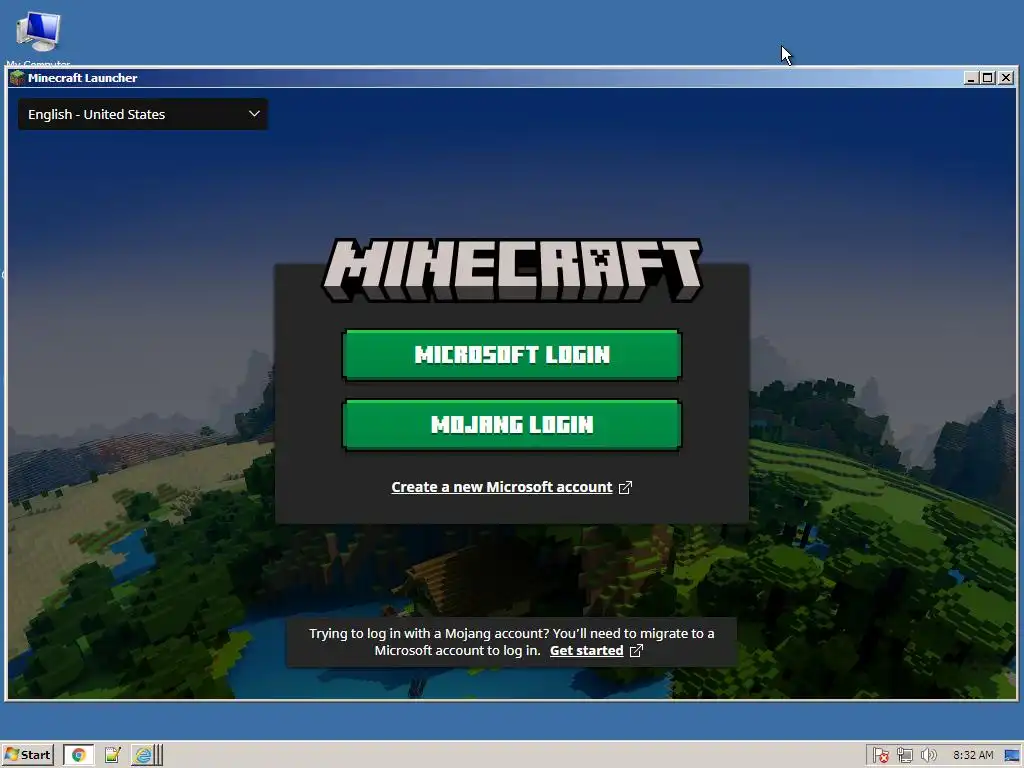This screenshot has width=1024, height=768.
Task: Click the show desktop icon in the tray
Action: (x=1012, y=756)
